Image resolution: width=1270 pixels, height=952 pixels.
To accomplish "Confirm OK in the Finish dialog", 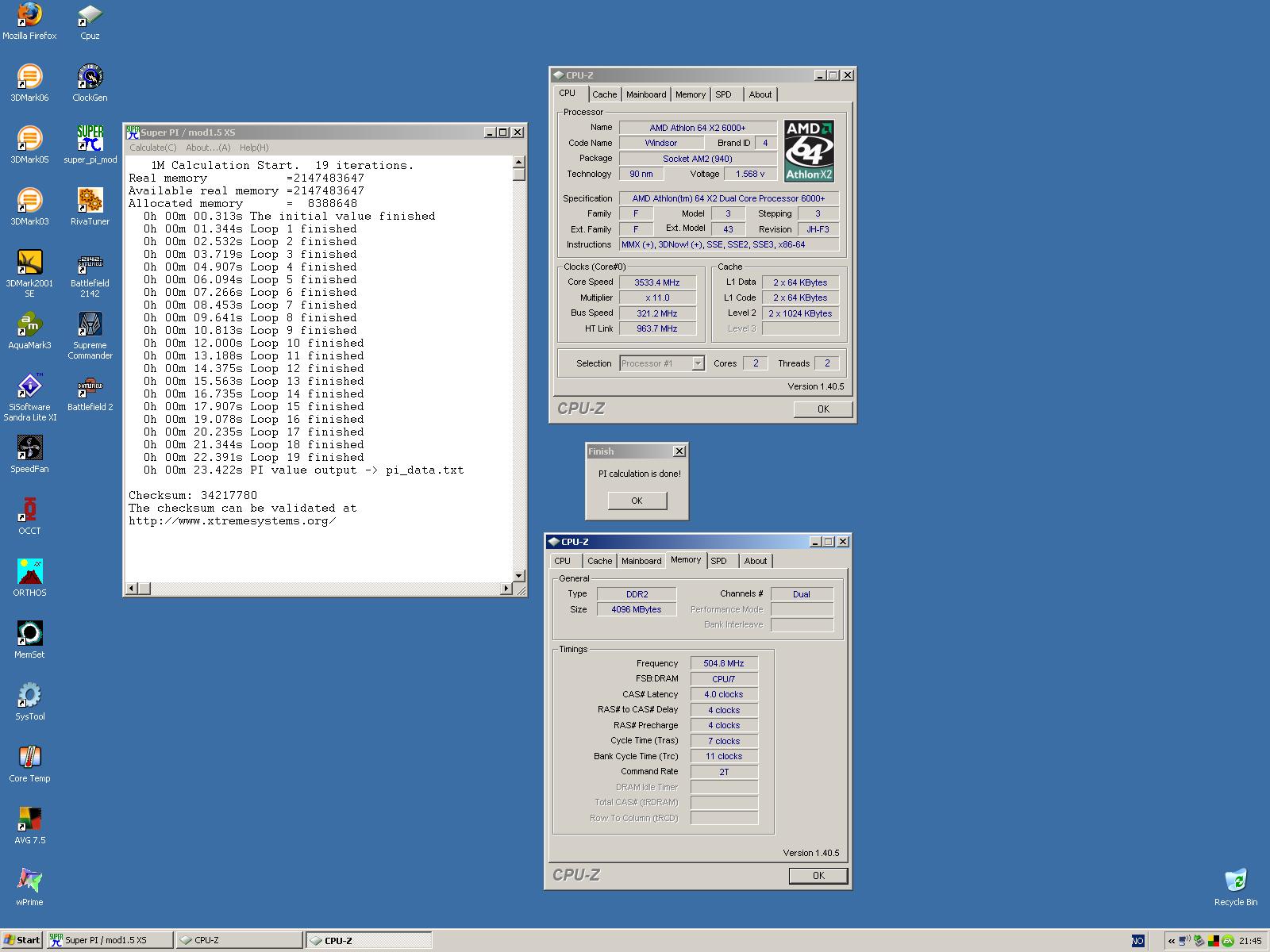I will 637,501.
